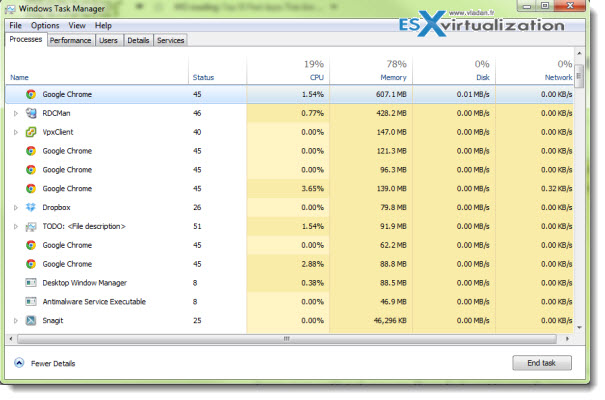Screen dimensions: 605x400
Task: Click the Snagit process name
Action: (x=53, y=321)
